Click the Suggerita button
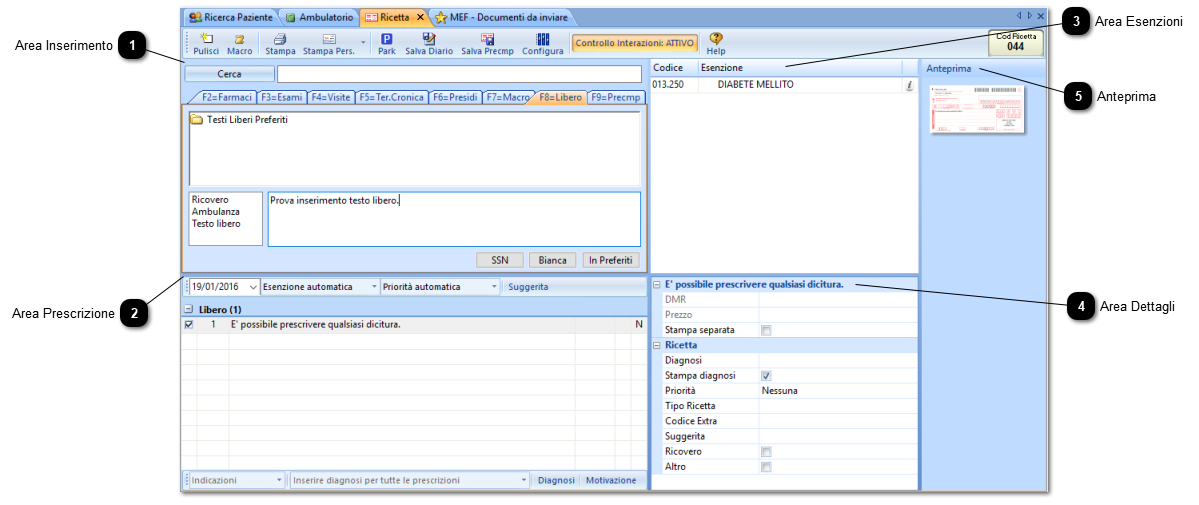The width and height of the screenshot is (1199, 505). [529, 287]
